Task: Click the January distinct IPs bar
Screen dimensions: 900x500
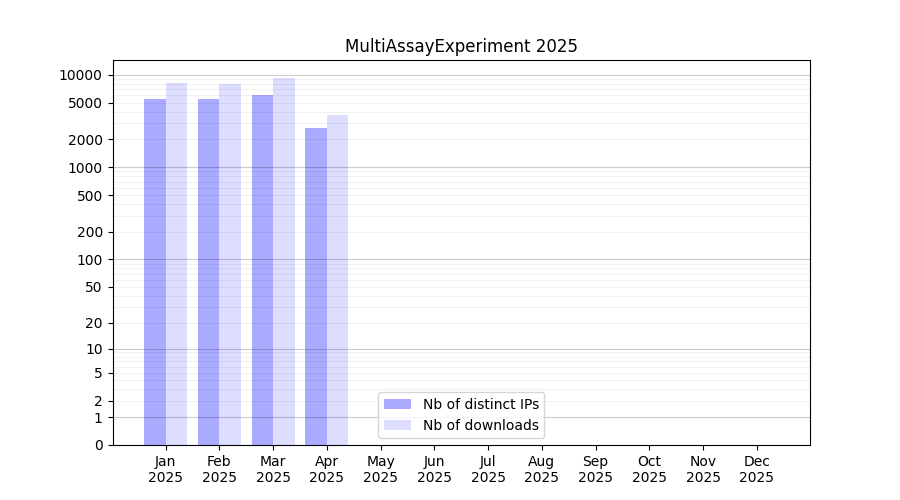Action: coord(155,271)
